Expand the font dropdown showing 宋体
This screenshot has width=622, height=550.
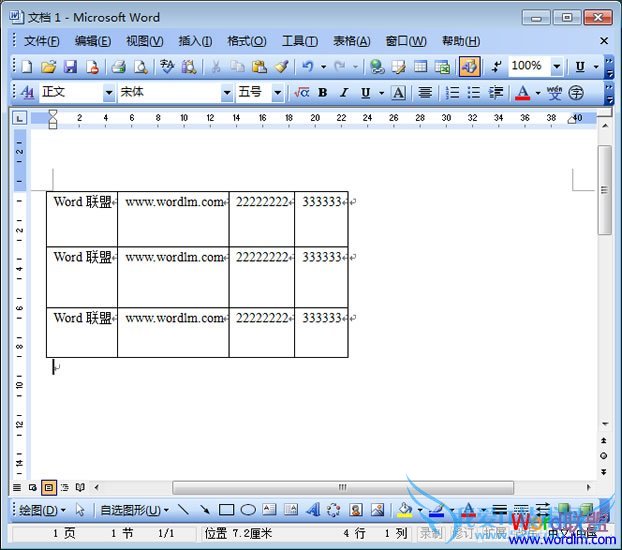227,93
